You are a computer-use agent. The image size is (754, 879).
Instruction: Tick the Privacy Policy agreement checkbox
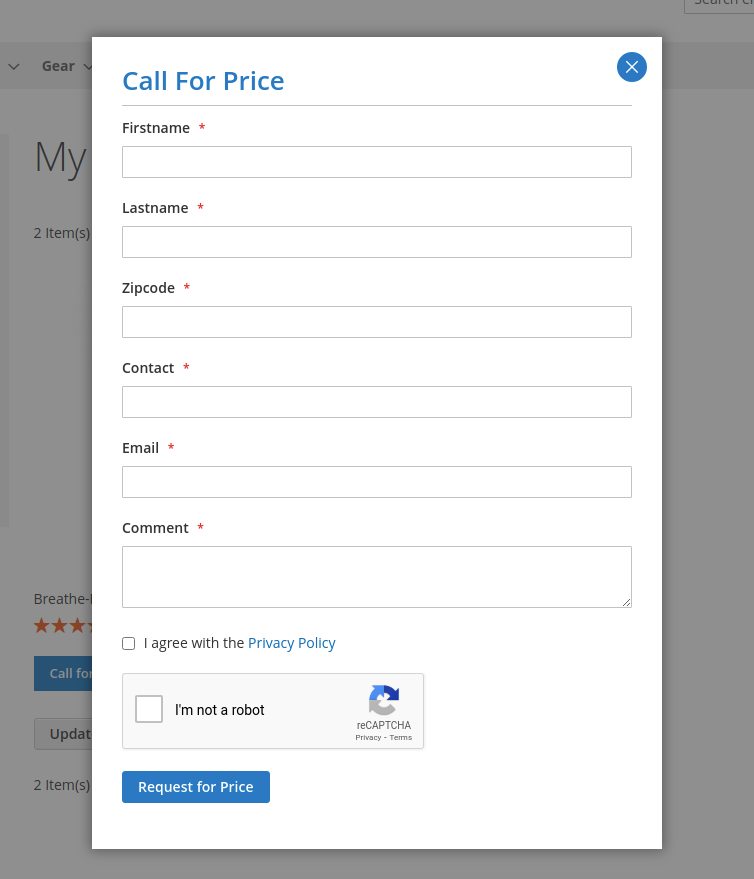pos(128,643)
